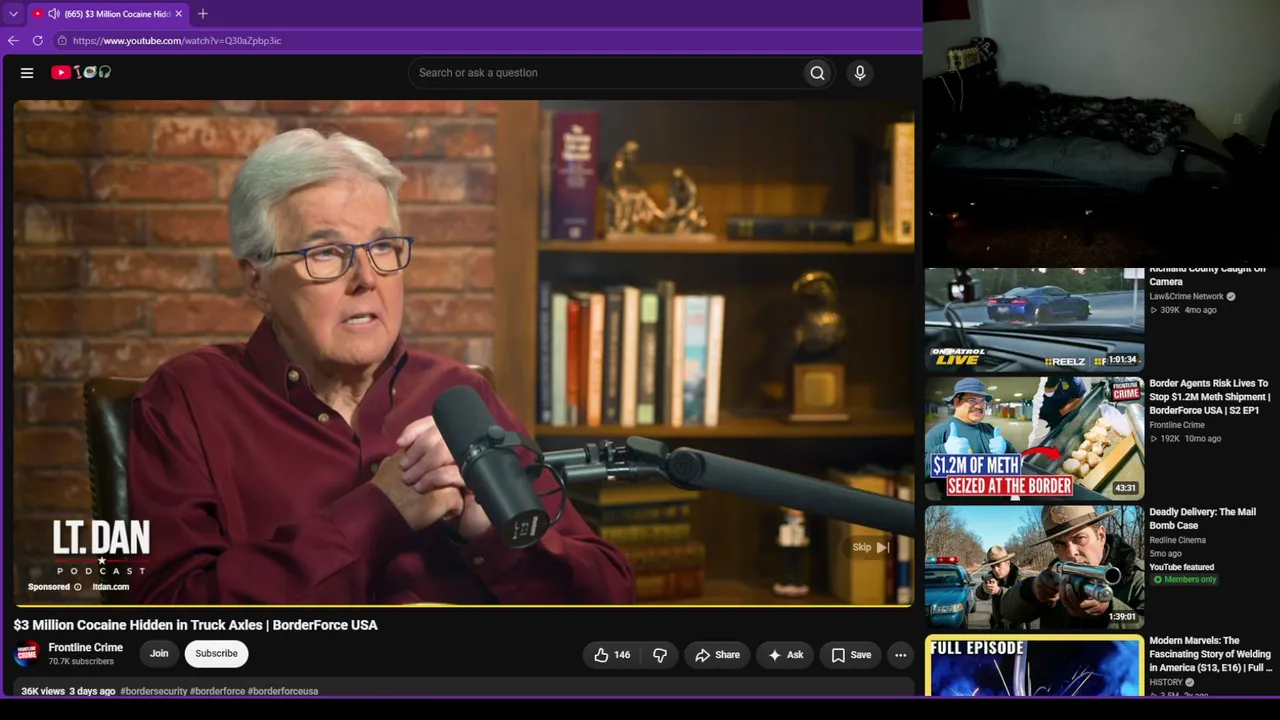
Task: Click the #bordersecurity hashtag
Action: 153,691
